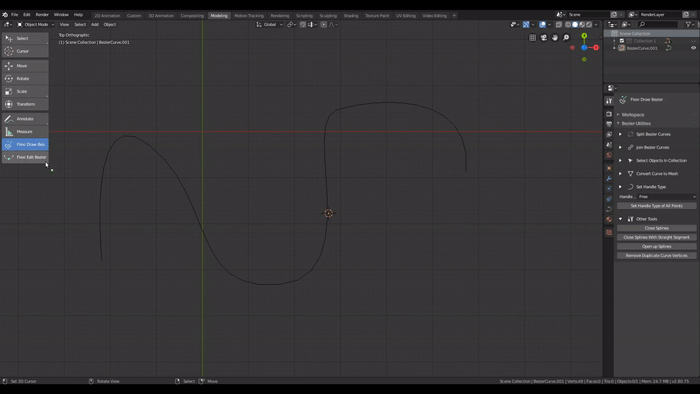The width and height of the screenshot is (700, 394).
Task: Choose the Annotate tool
Action: pos(25,119)
